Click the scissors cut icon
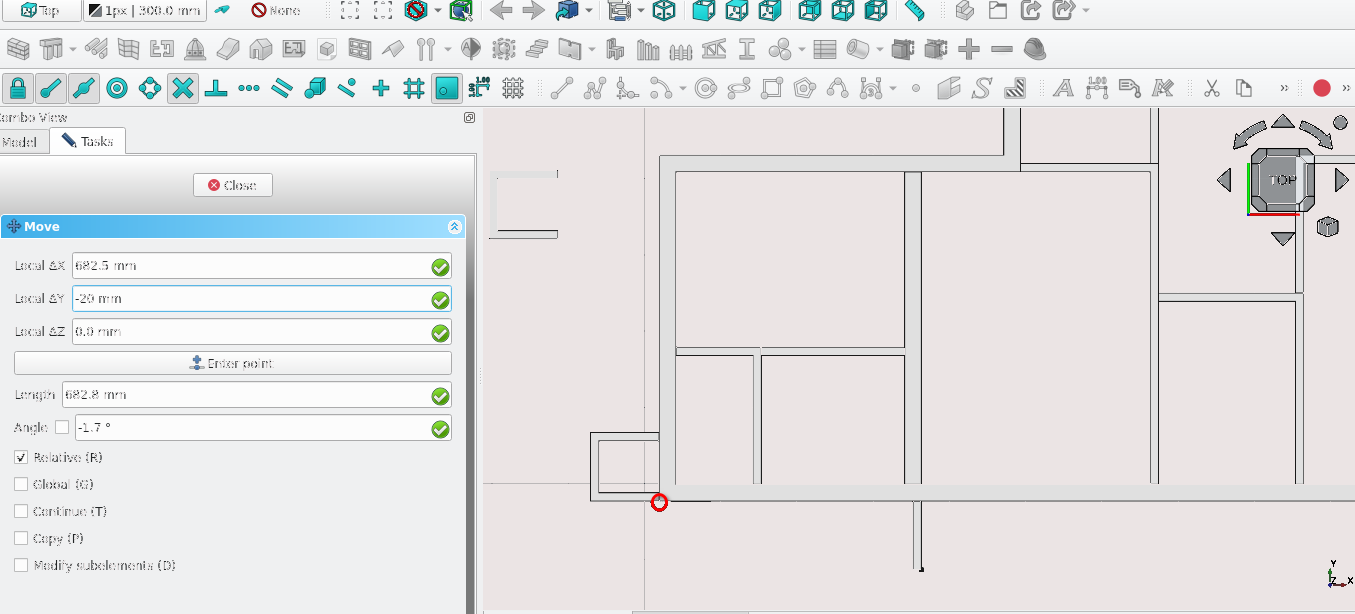The image size is (1355, 614). click(1211, 88)
